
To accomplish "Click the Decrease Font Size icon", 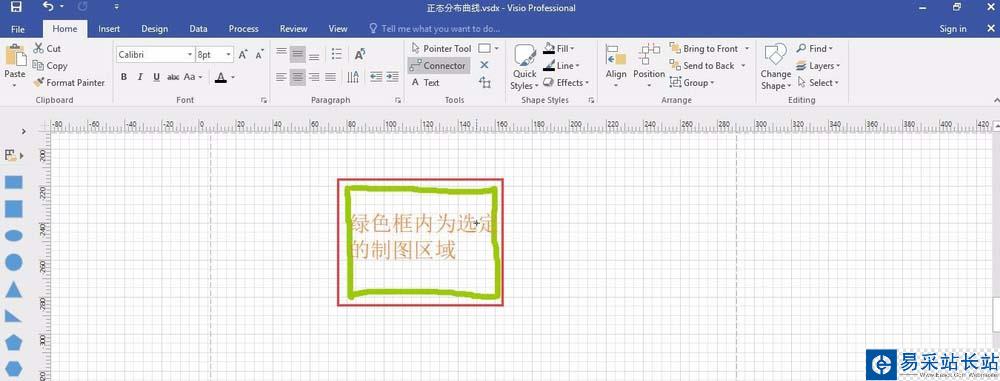I will pyautogui.click(x=259, y=55).
